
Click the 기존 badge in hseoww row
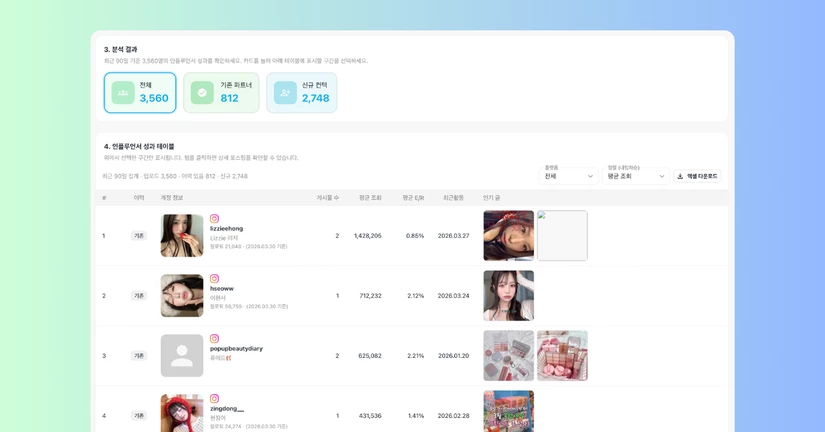pyautogui.click(x=139, y=296)
